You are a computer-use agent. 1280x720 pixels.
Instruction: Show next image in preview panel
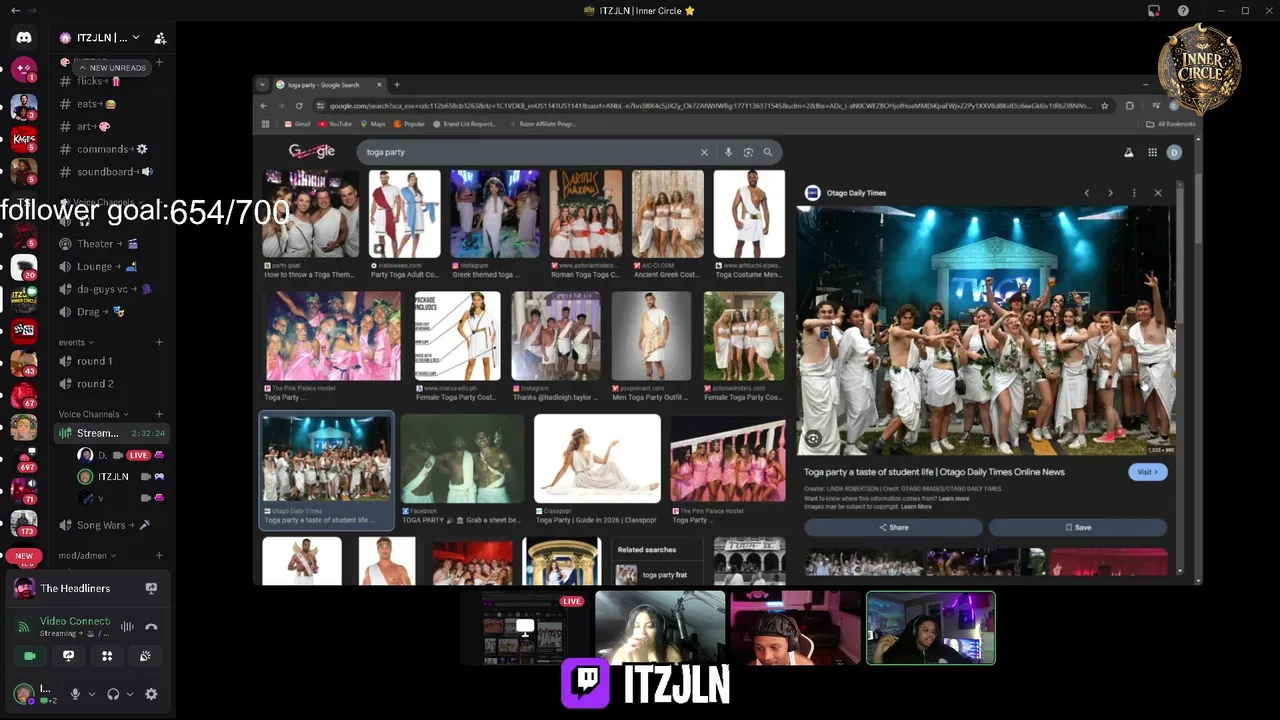pyautogui.click(x=1110, y=193)
